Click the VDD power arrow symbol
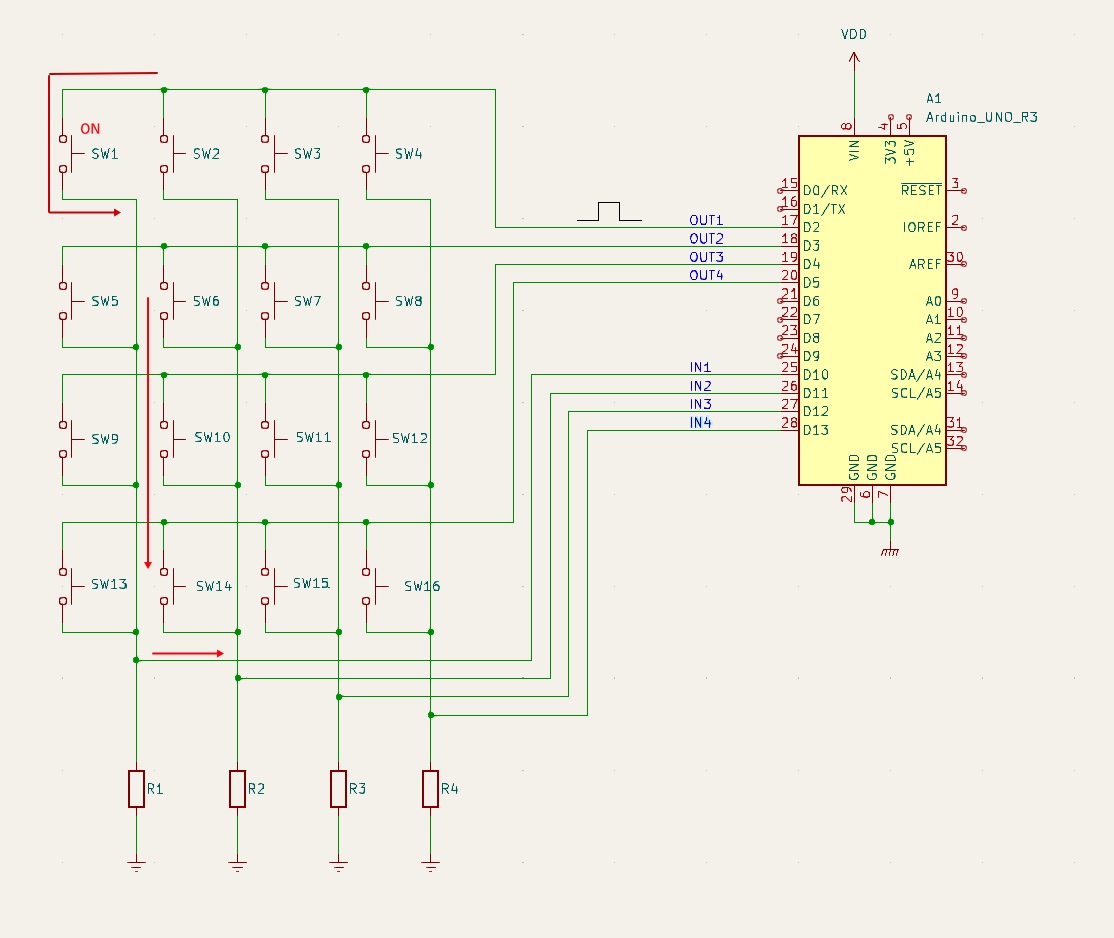The image size is (1114, 938). (x=854, y=60)
